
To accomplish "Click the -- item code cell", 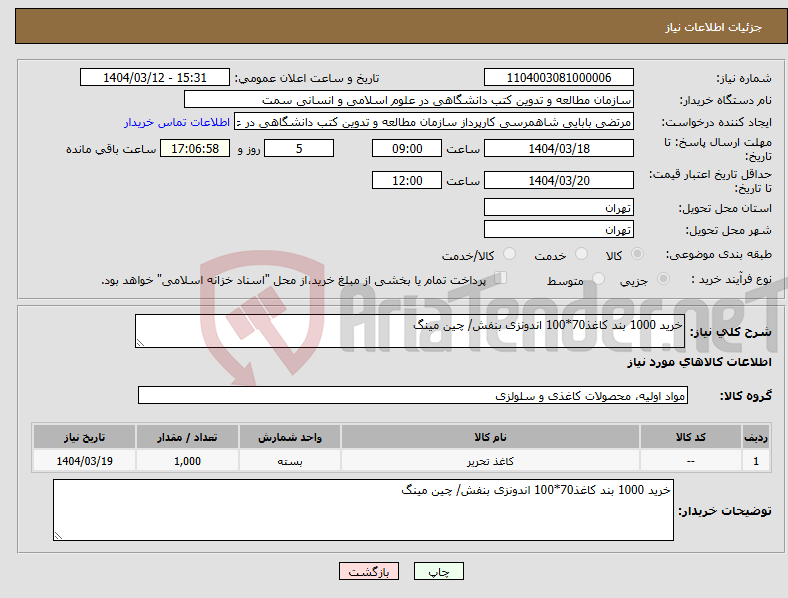I will (691, 461).
